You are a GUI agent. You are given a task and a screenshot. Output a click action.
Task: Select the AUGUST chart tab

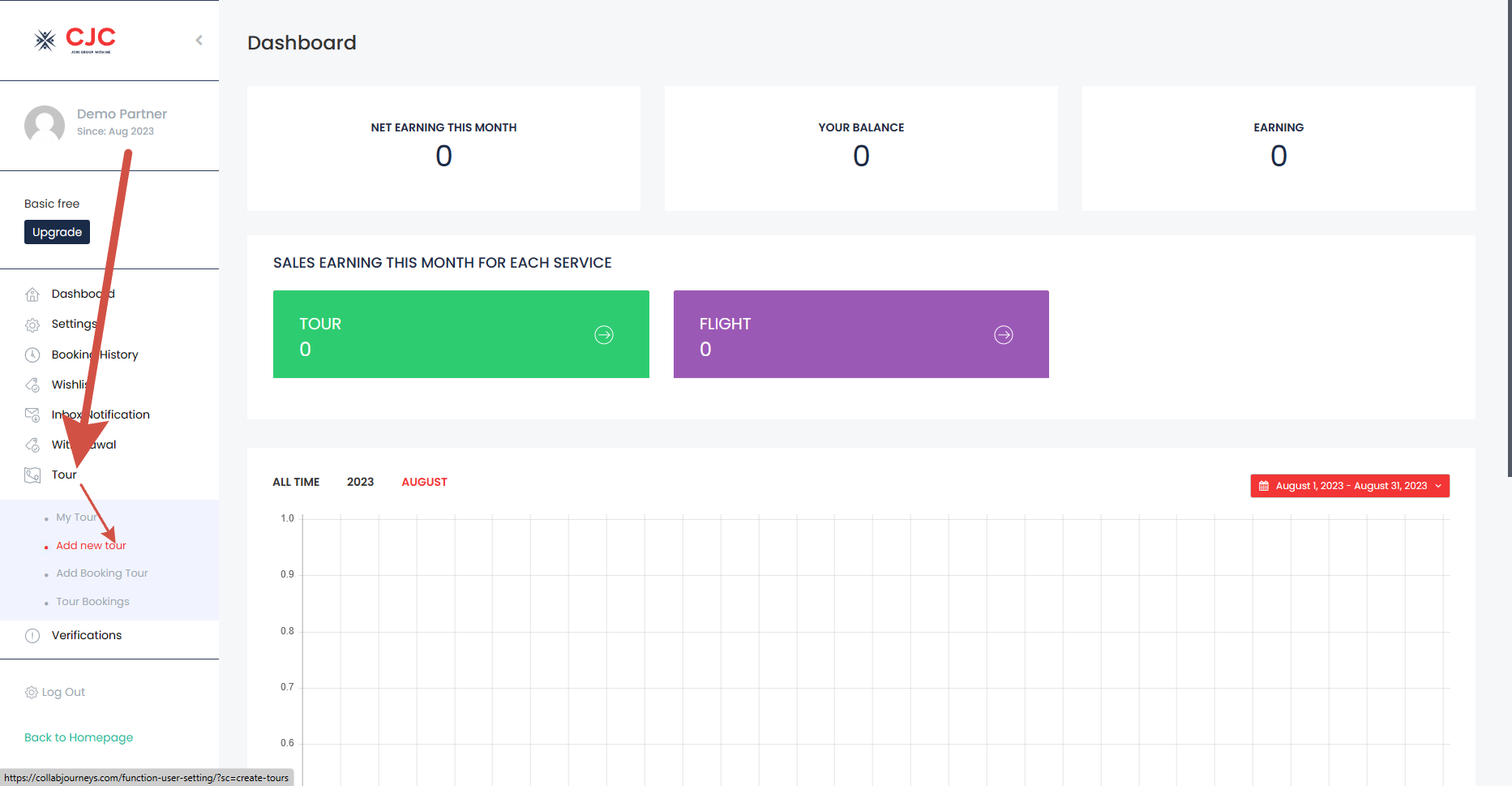pyautogui.click(x=424, y=482)
